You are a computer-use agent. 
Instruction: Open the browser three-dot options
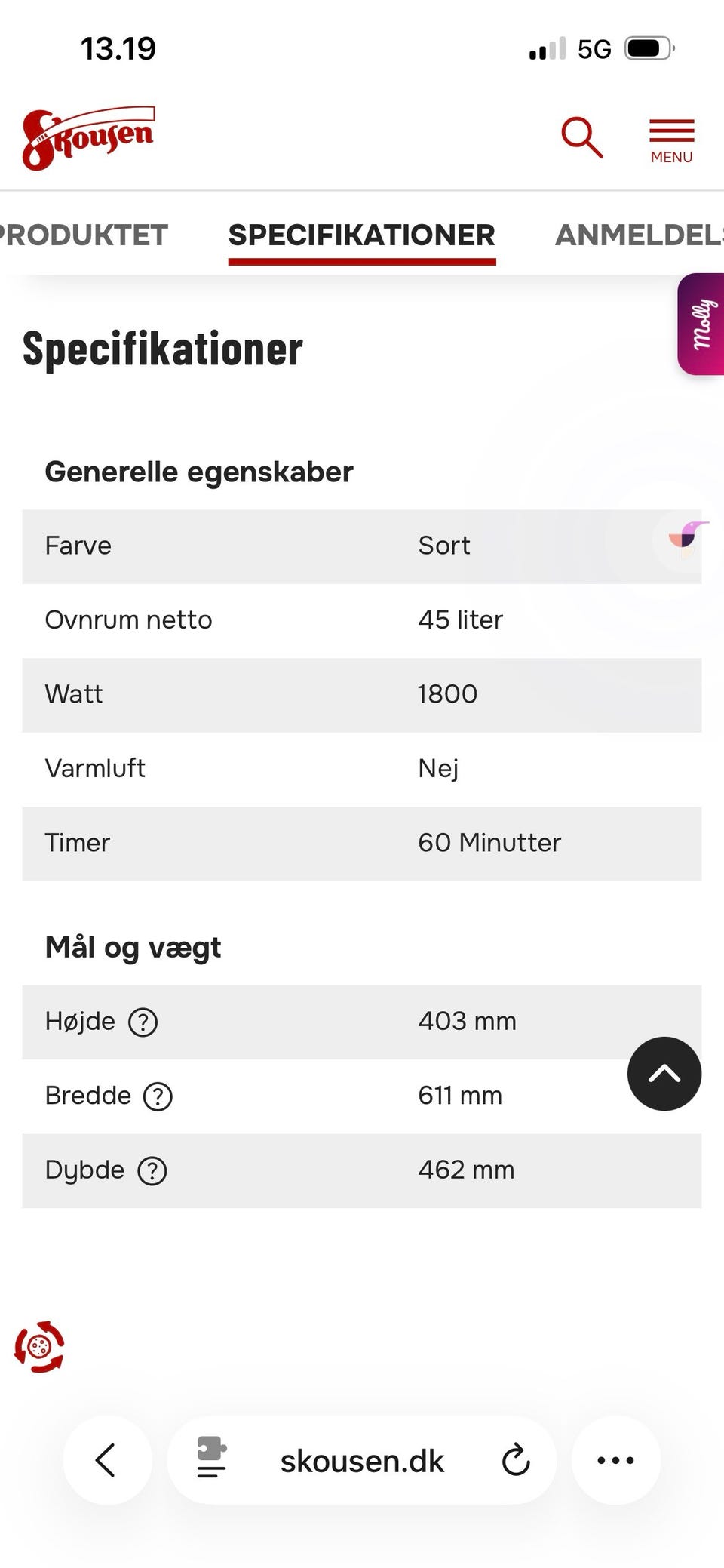pyautogui.click(x=615, y=1459)
